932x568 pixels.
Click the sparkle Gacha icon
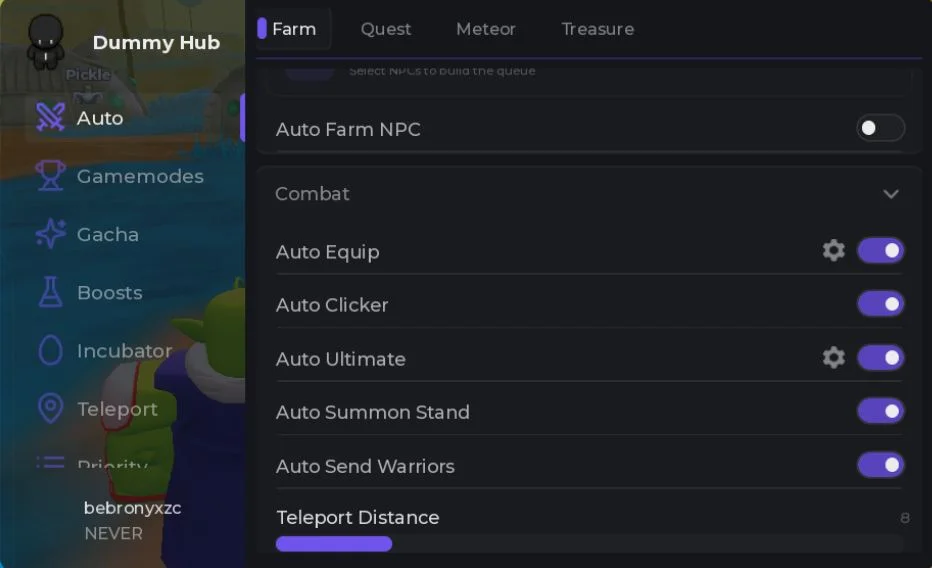click(x=51, y=233)
